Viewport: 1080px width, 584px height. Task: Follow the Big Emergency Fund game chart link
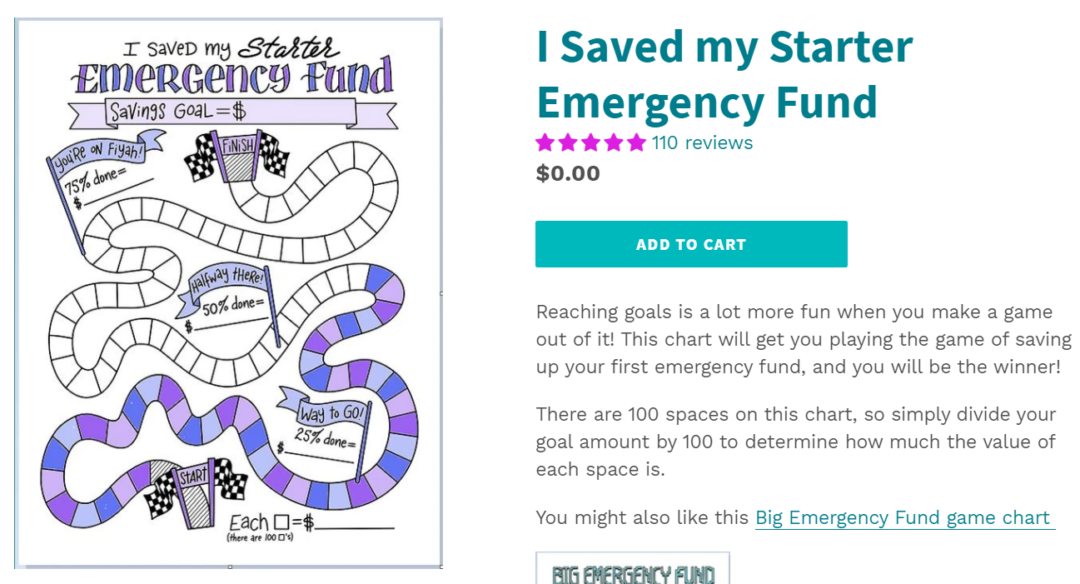(902, 517)
